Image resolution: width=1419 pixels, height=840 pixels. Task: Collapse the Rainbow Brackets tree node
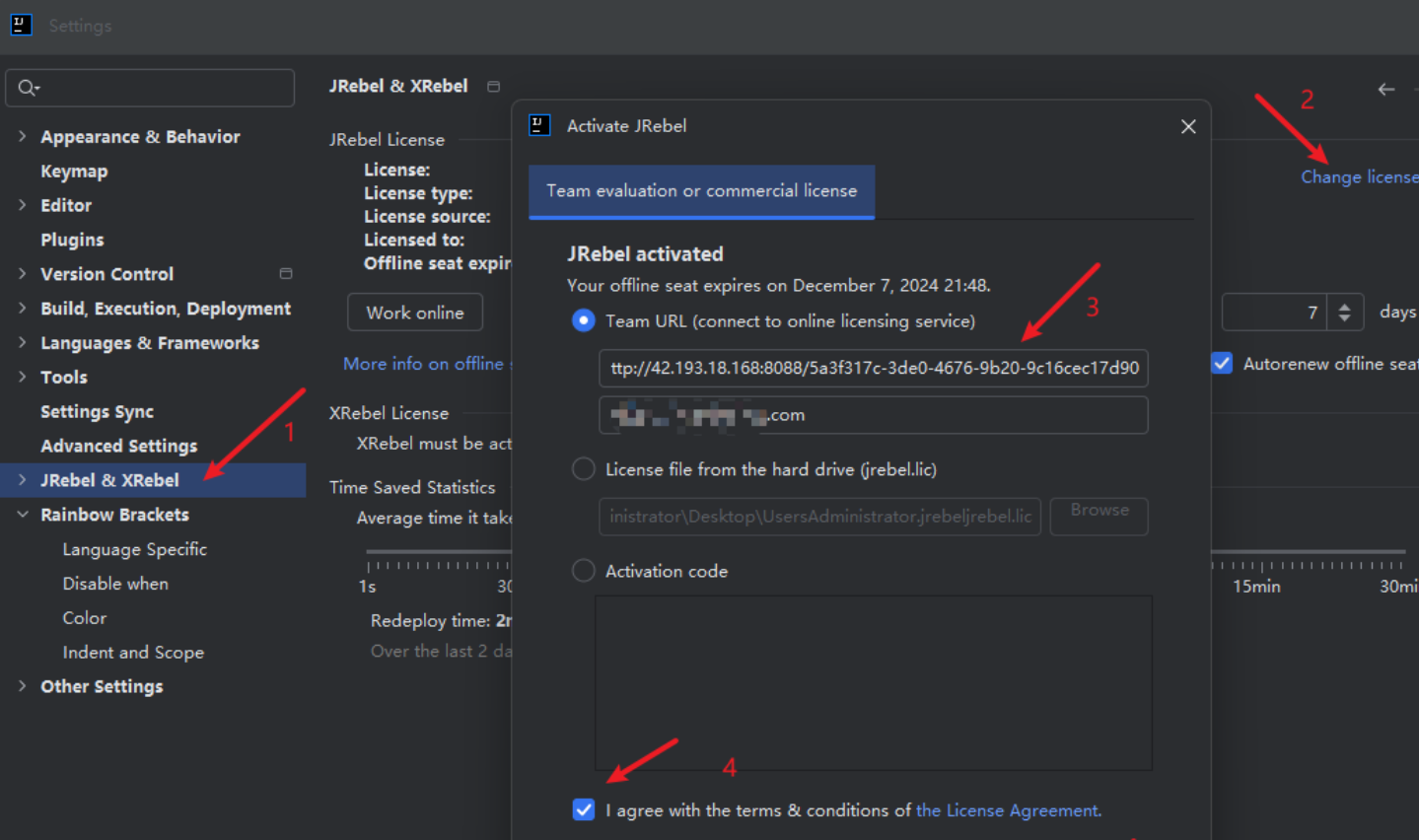pyautogui.click(x=22, y=515)
